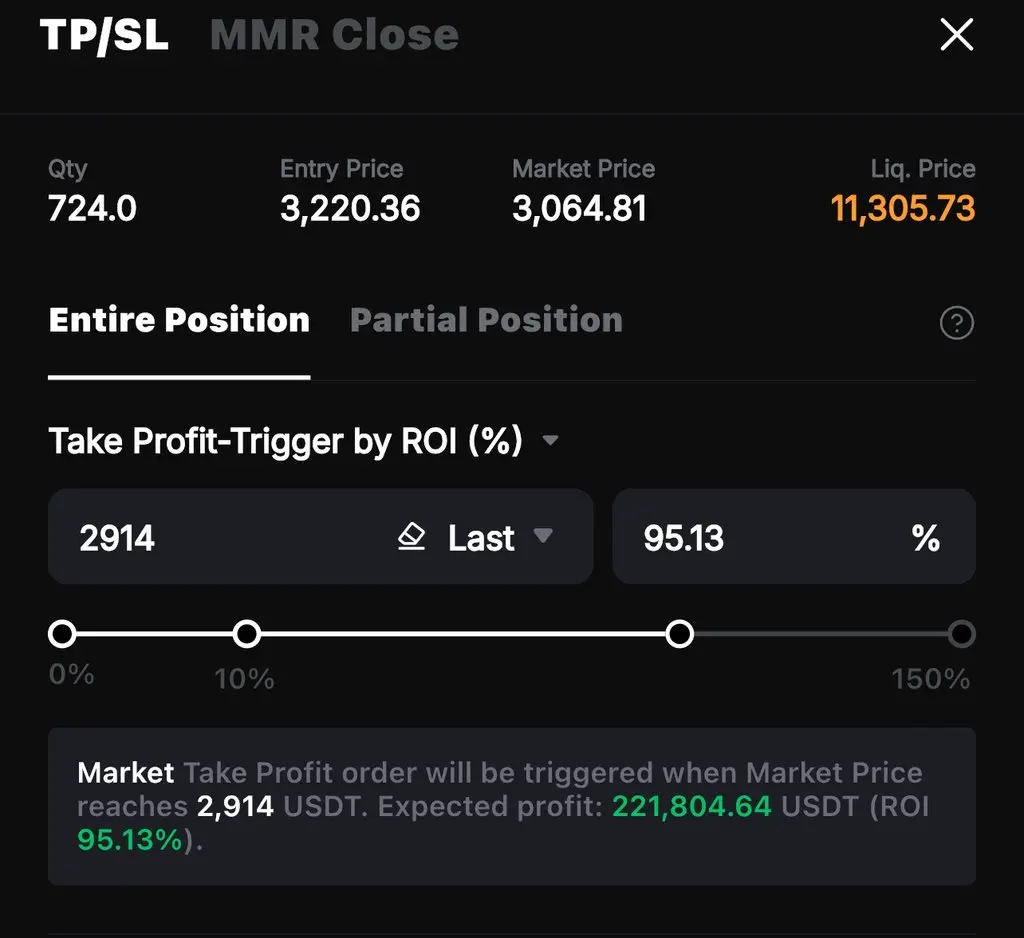
Task: Select the TP/SL tab
Action: point(104,36)
